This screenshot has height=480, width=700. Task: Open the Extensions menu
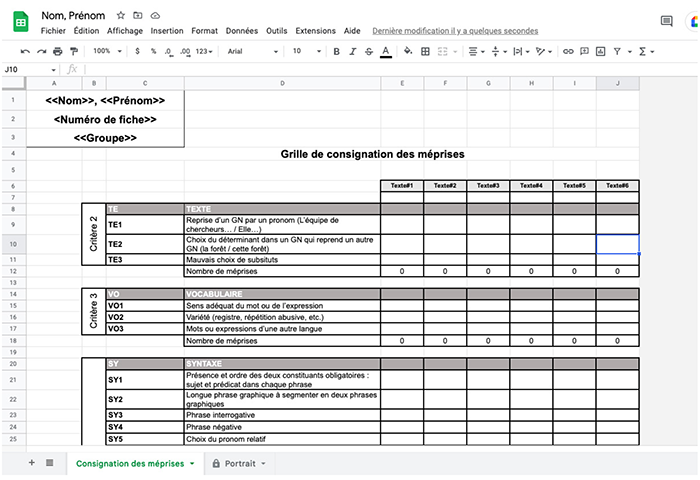coord(315,31)
